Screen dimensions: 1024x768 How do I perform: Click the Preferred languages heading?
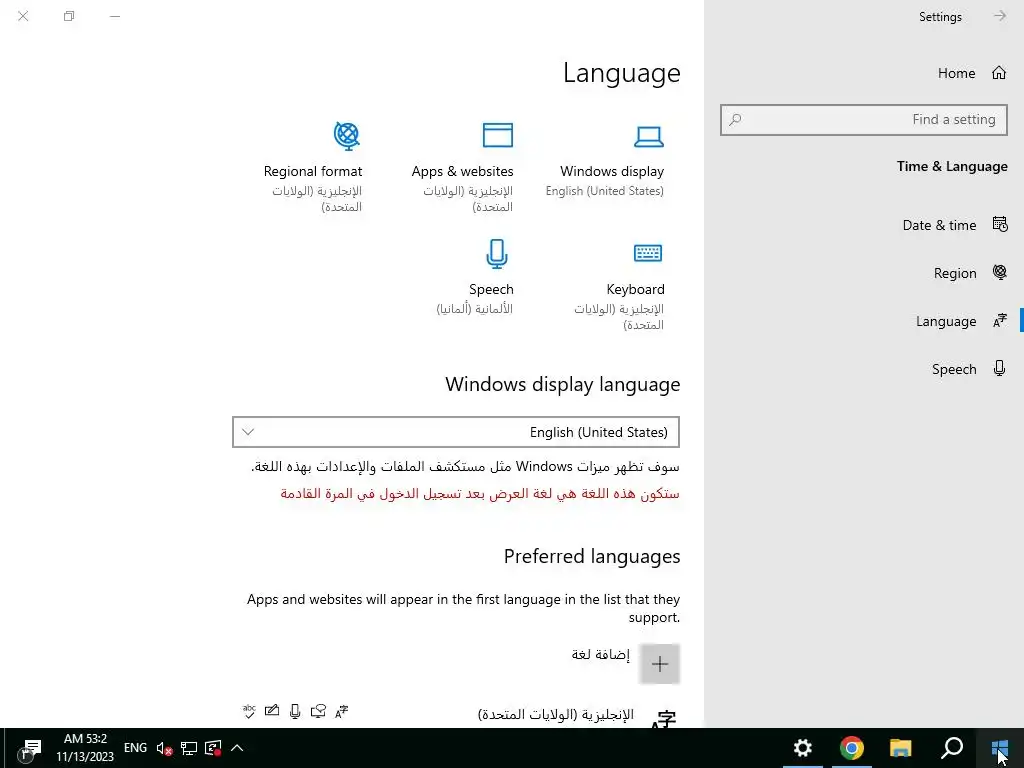tap(592, 556)
